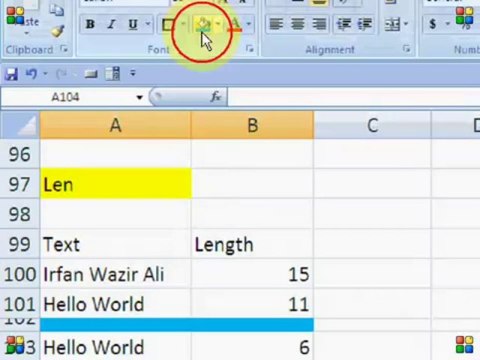The height and width of the screenshot is (360, 480).
Task: Select the Text header cell
Action: [x=115, y=244]
